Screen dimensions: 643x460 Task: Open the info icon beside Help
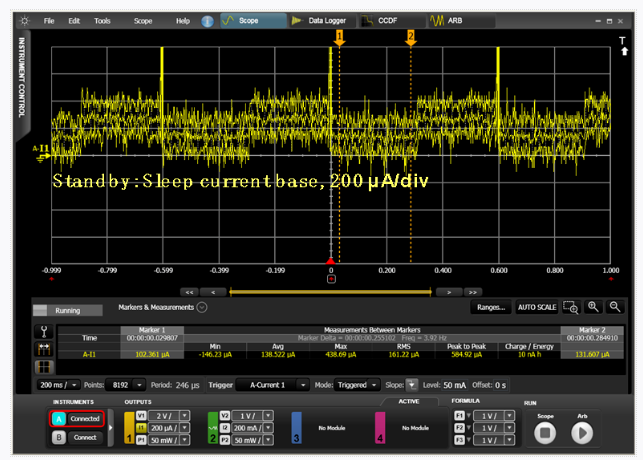point(207,21)
